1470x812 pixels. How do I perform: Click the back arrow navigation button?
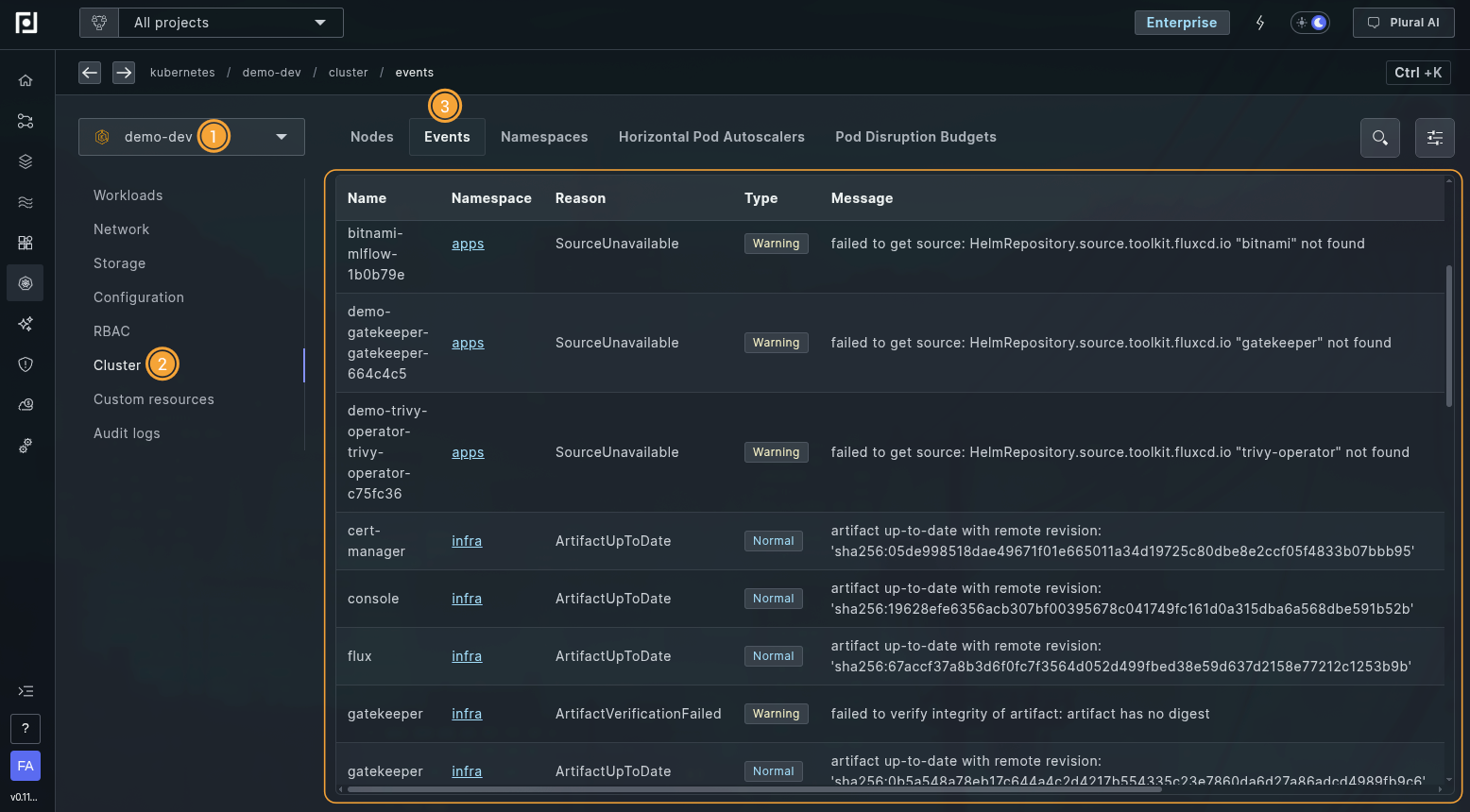[x=90, y=73]
